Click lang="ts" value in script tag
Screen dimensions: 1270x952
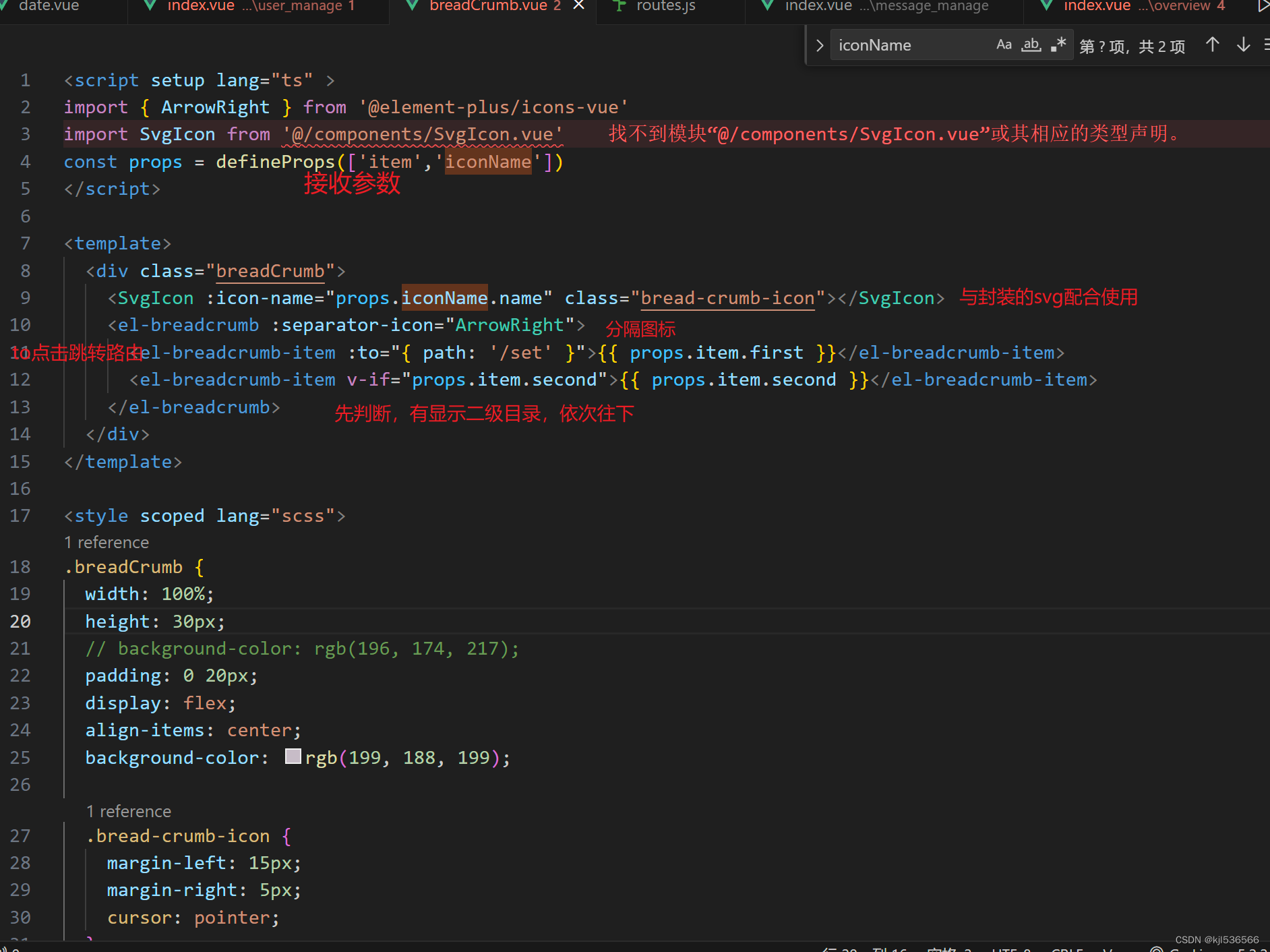[x=292, y=80]
